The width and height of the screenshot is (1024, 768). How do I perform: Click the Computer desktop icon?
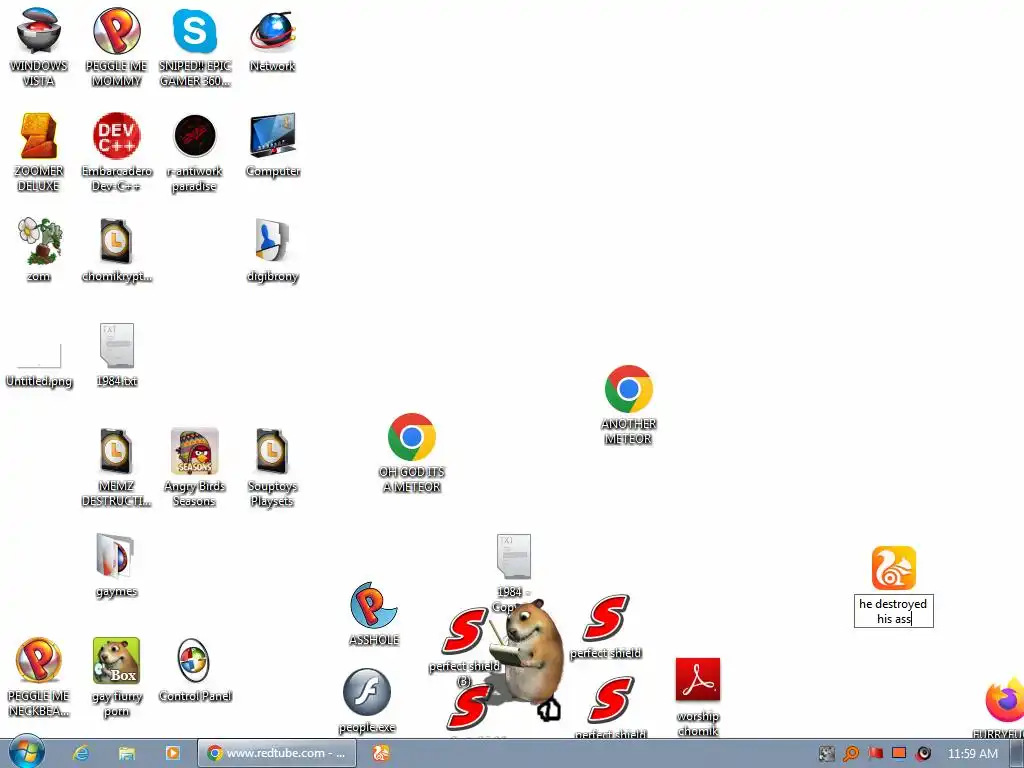273,136
